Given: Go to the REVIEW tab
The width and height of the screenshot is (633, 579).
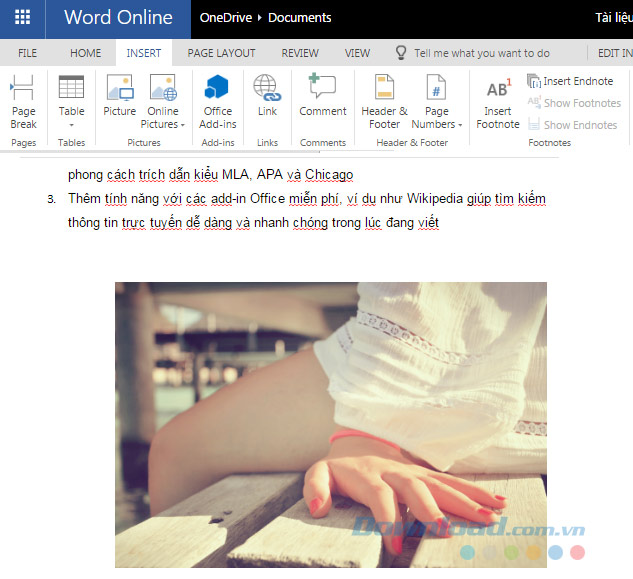Looking at the screenshot, I should coord(300,53).
